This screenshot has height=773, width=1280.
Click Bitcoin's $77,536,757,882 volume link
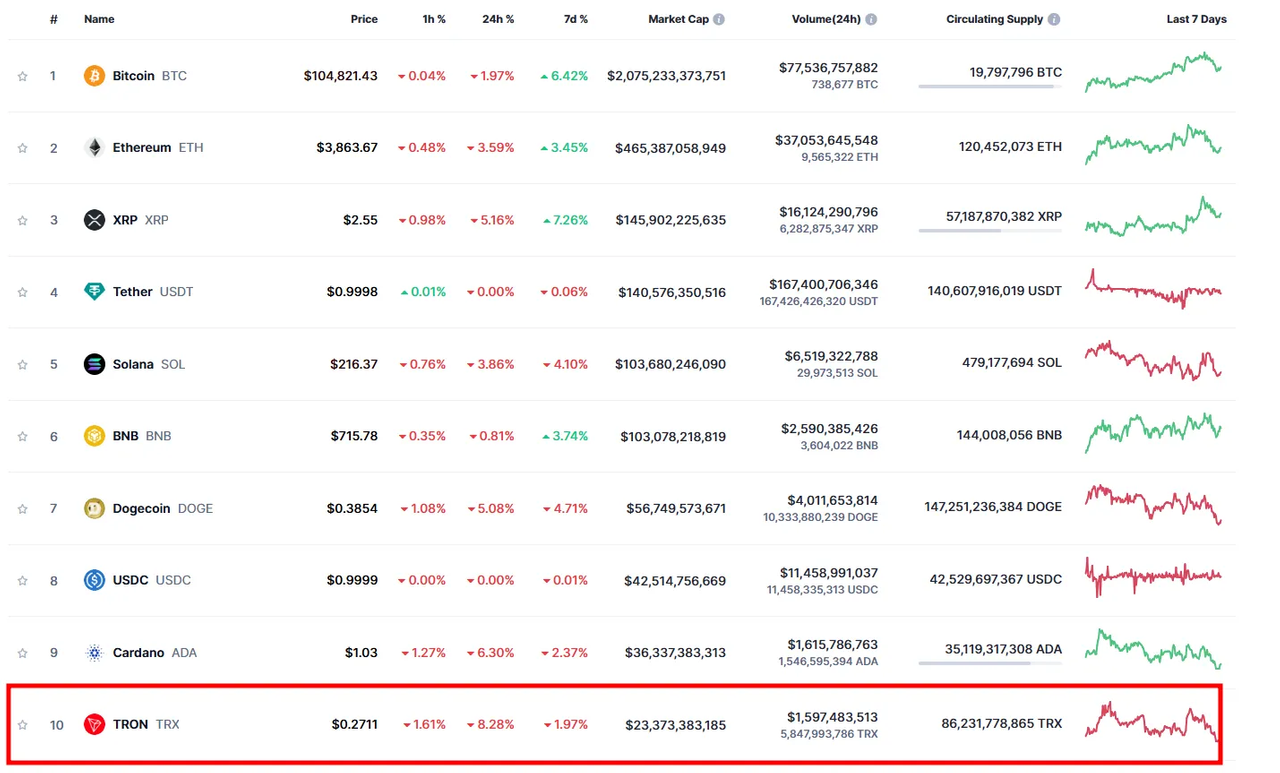[829, 68]
